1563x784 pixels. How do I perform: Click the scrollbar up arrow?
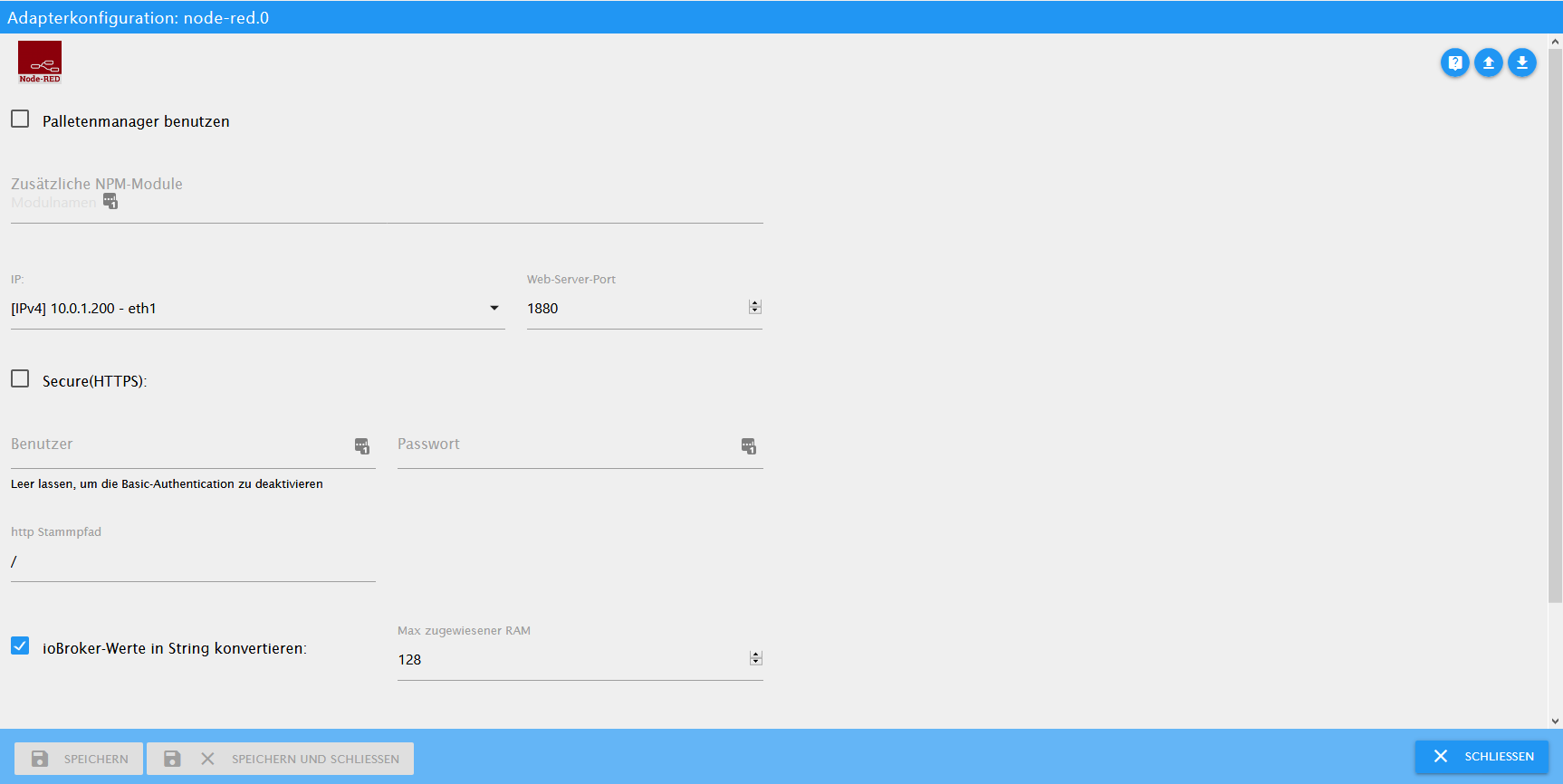pyautogui.click(x=1555, y=41)
